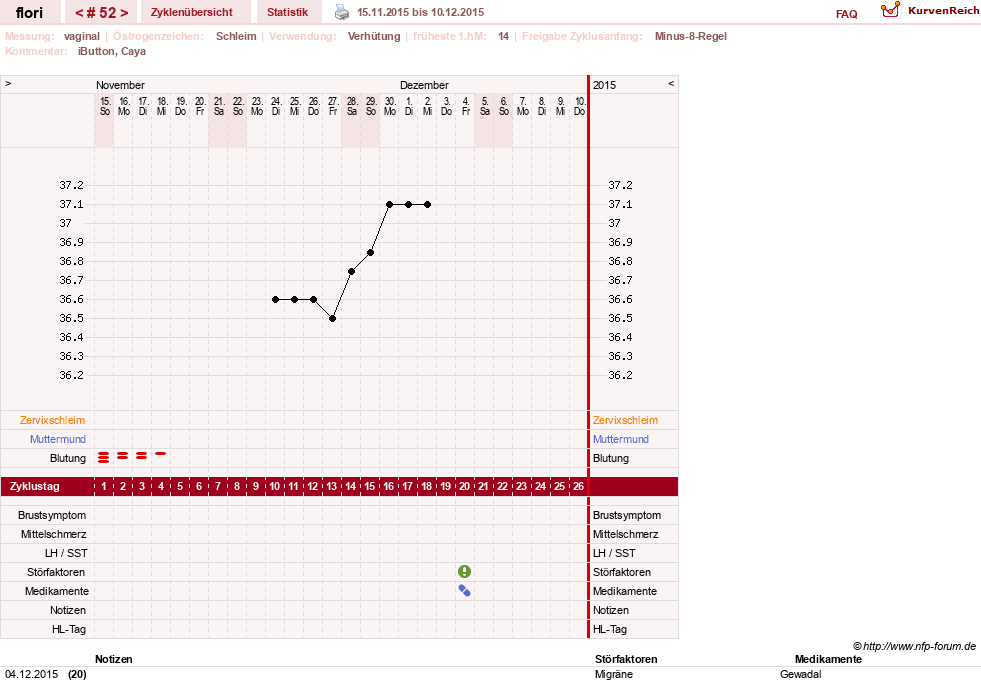Image resolution: width=981 pixels, height=698 pixels.
Task: Click the Messung value vaginal
Action: pos(82,36)
